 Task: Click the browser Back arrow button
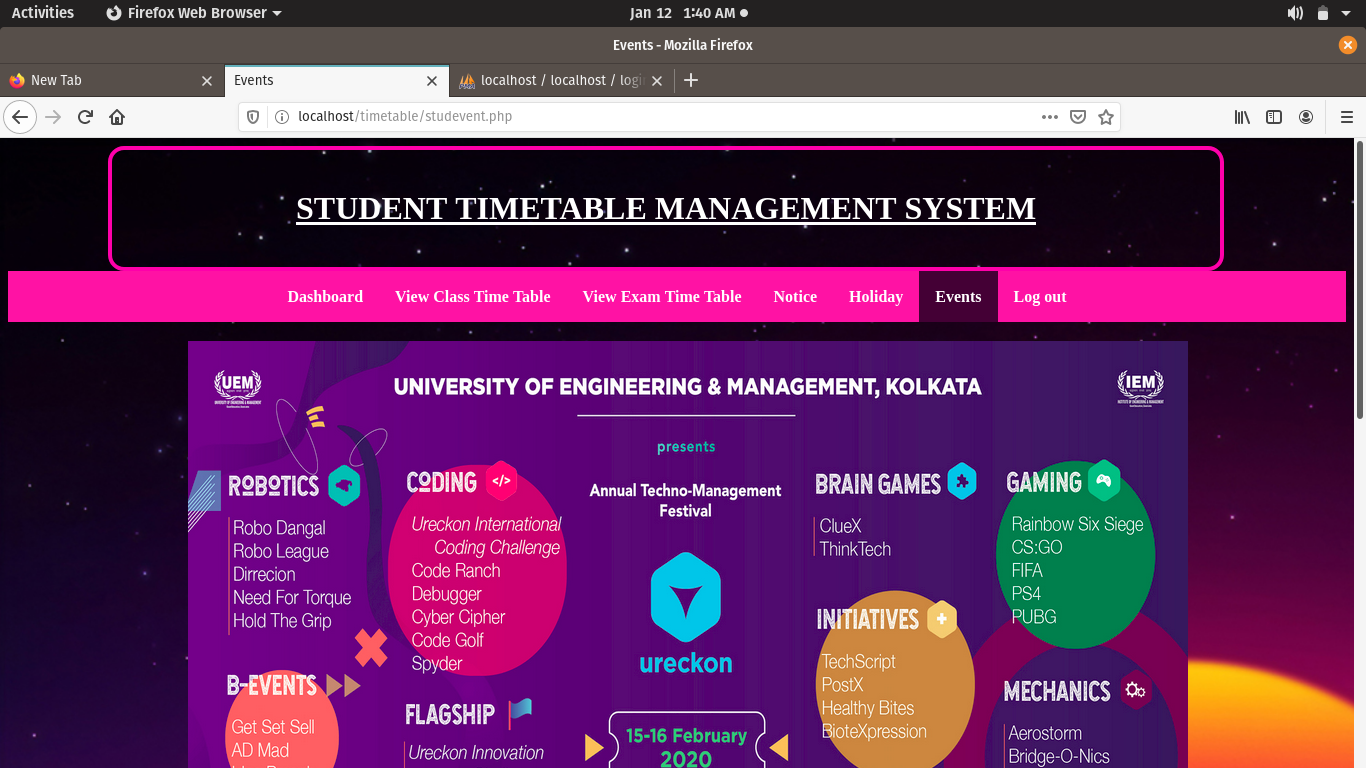[x=20, y=117]
